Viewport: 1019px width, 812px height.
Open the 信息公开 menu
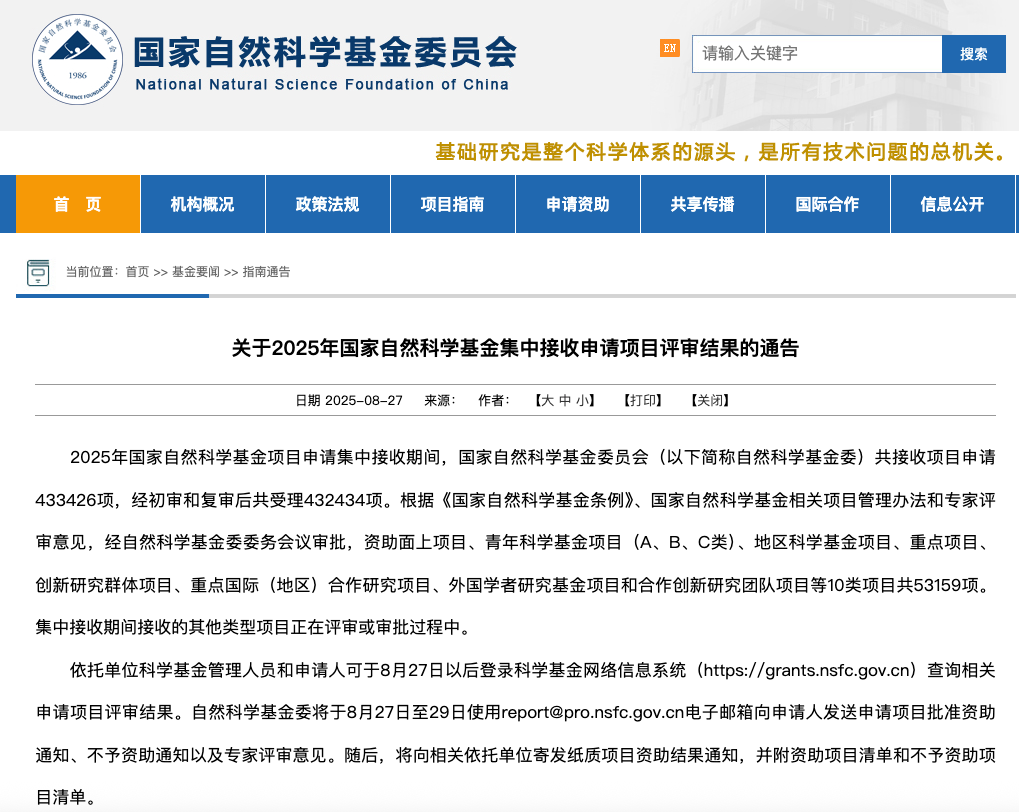(952, 204)
